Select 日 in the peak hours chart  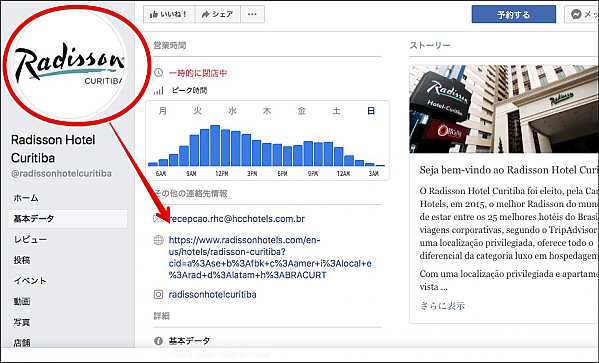[371, 111]
